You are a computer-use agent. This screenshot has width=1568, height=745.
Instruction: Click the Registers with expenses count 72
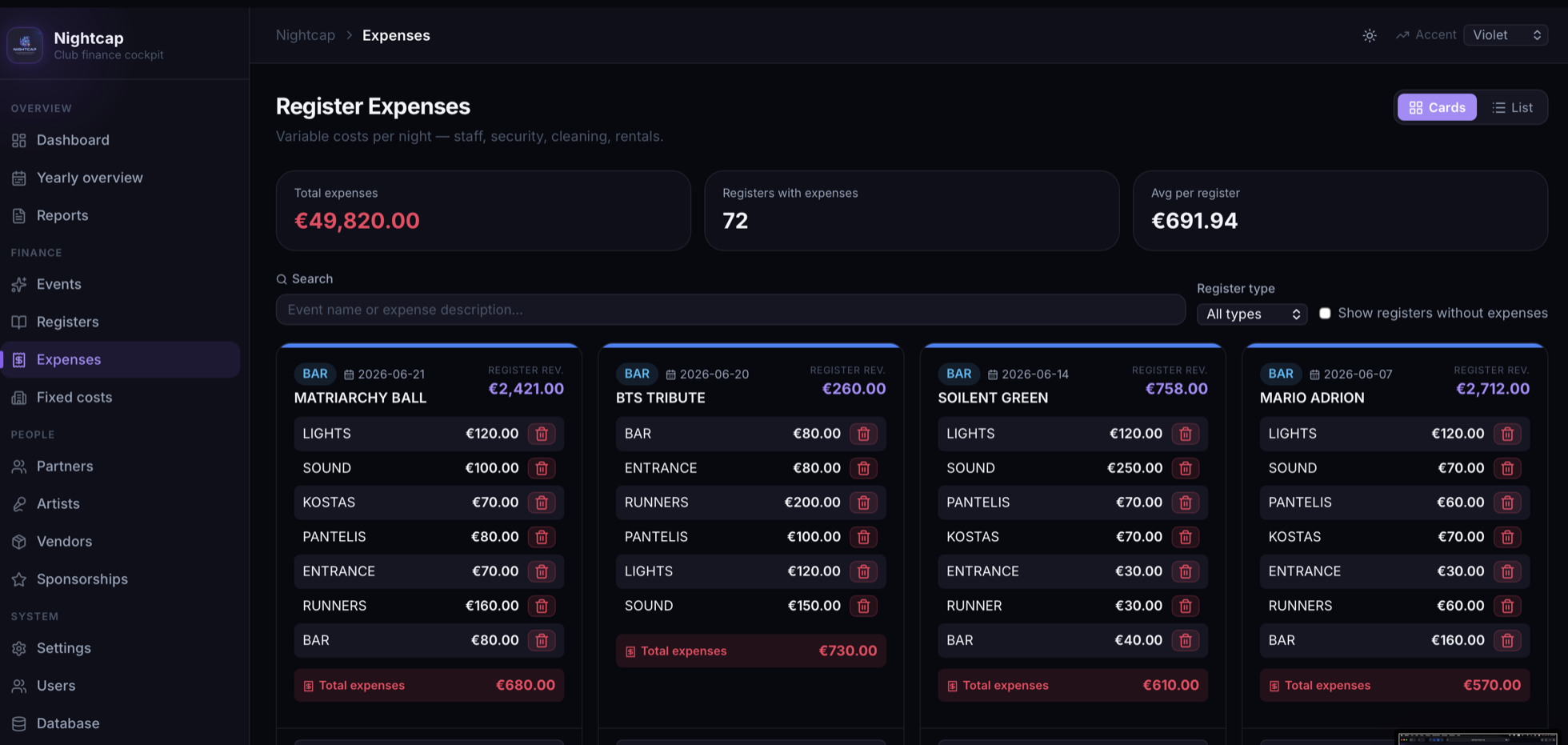pyautogui.click(x=735, y=221)
